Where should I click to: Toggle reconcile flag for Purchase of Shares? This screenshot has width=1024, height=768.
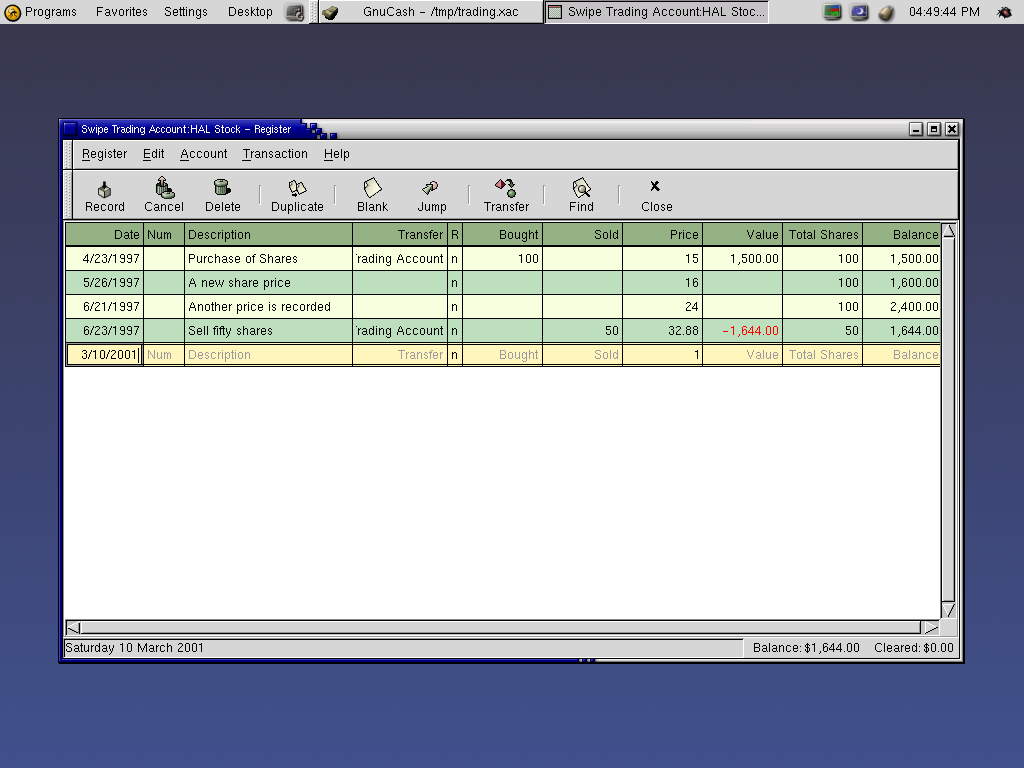(x=455, y=259)
